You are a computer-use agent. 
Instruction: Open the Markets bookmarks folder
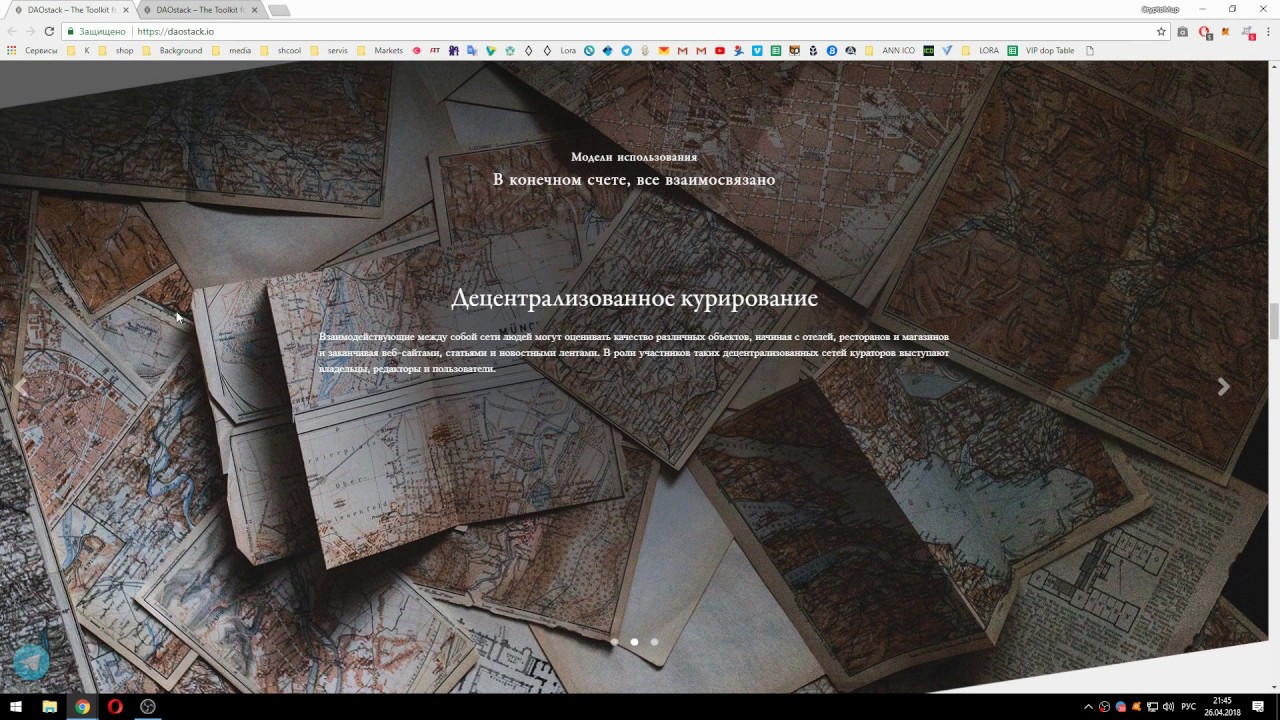[380, 50]
